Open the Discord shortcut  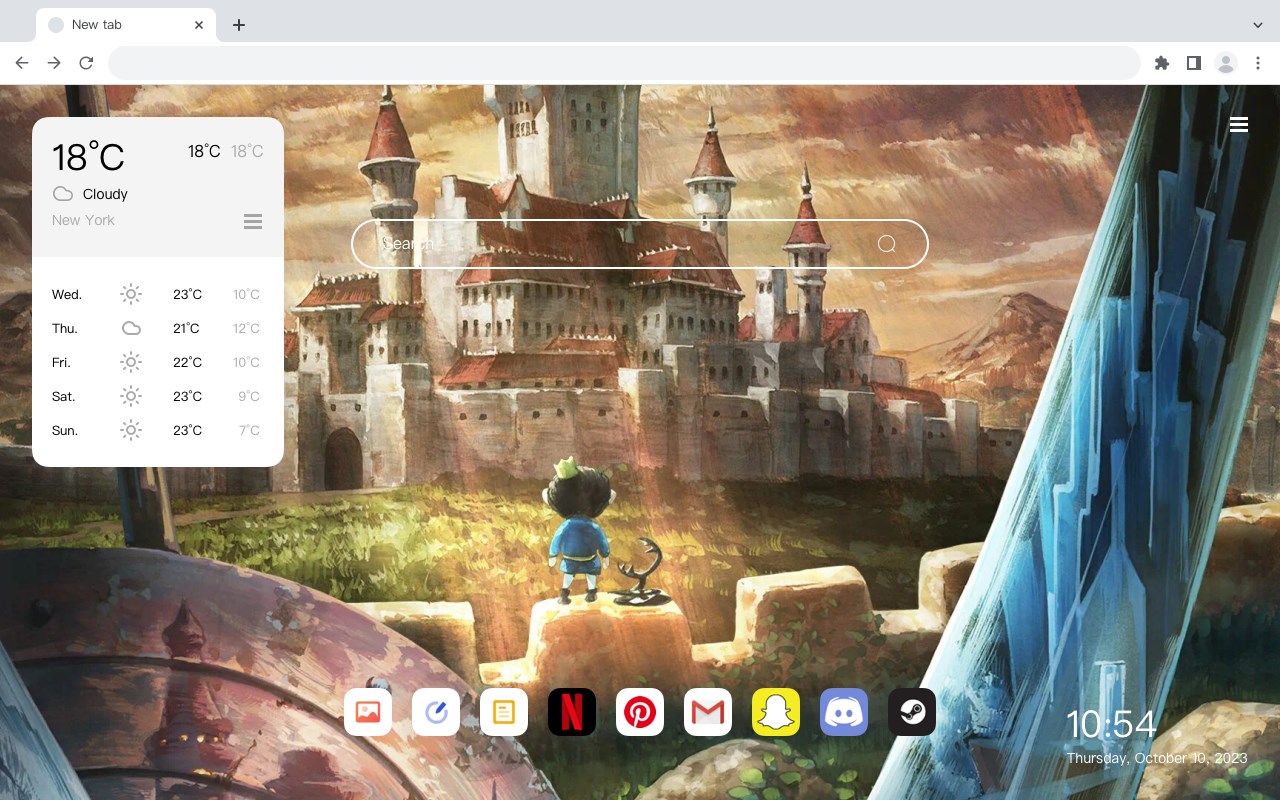pos(844,712)
